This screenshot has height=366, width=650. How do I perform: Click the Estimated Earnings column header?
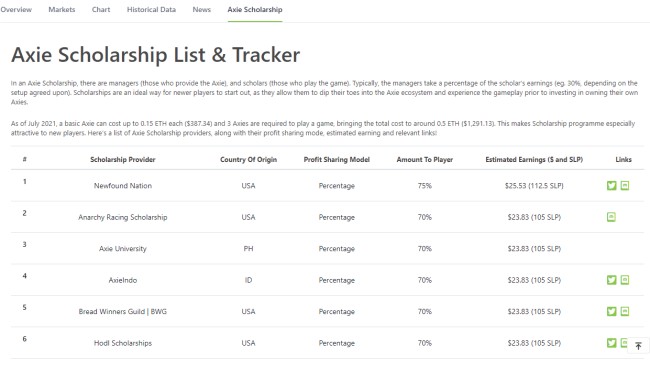pyautogui.click(x=534, y=160)
